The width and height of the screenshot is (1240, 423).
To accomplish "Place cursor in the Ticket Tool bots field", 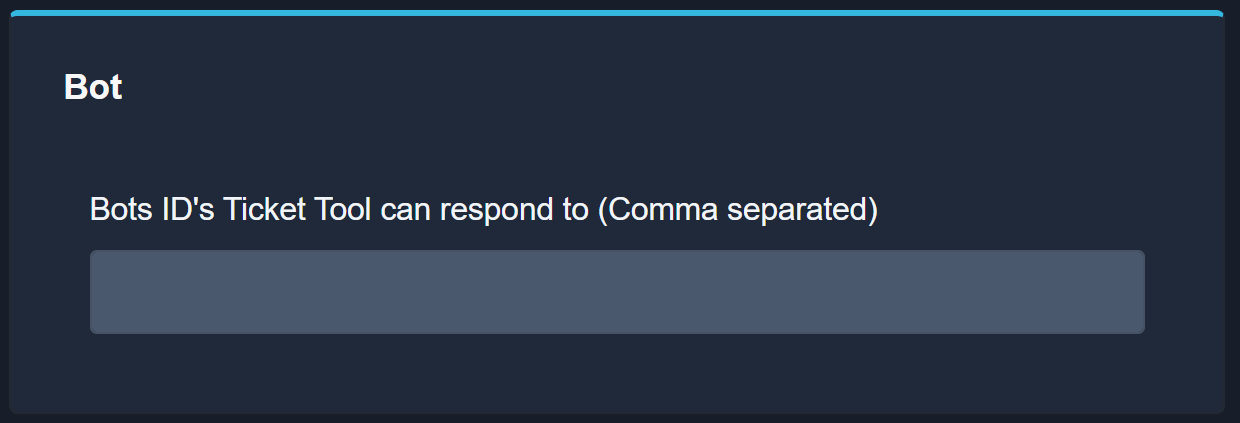I will click(617, 292).
